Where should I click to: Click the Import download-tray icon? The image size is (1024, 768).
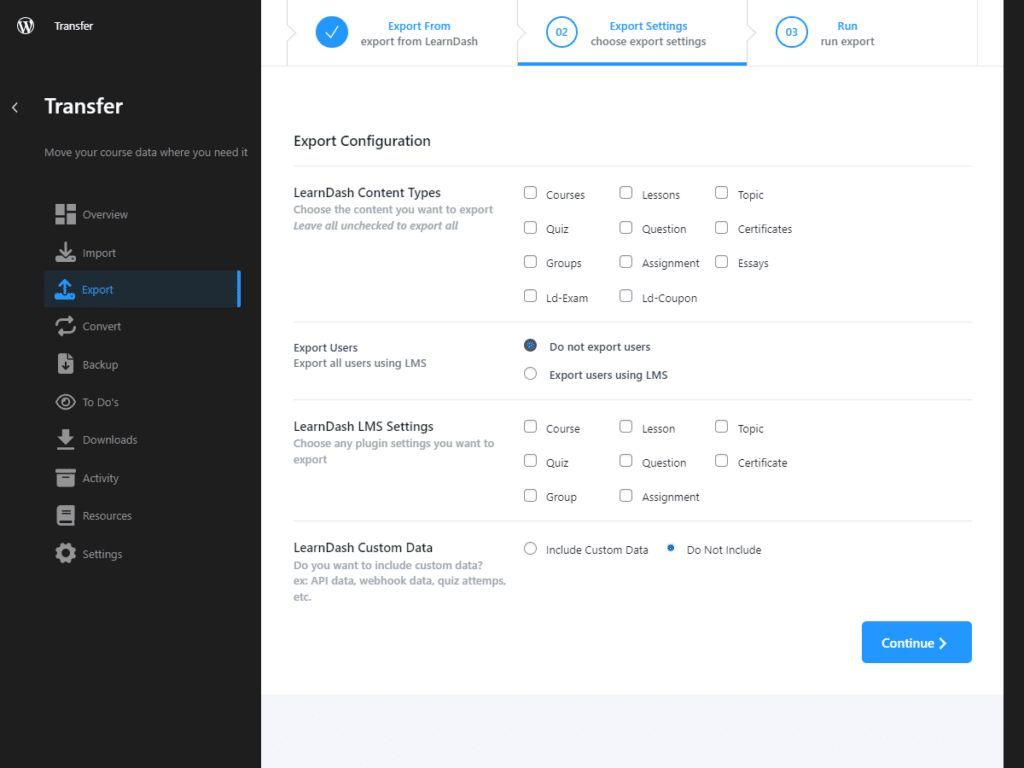pyautogui.click(x=65, y=252)
